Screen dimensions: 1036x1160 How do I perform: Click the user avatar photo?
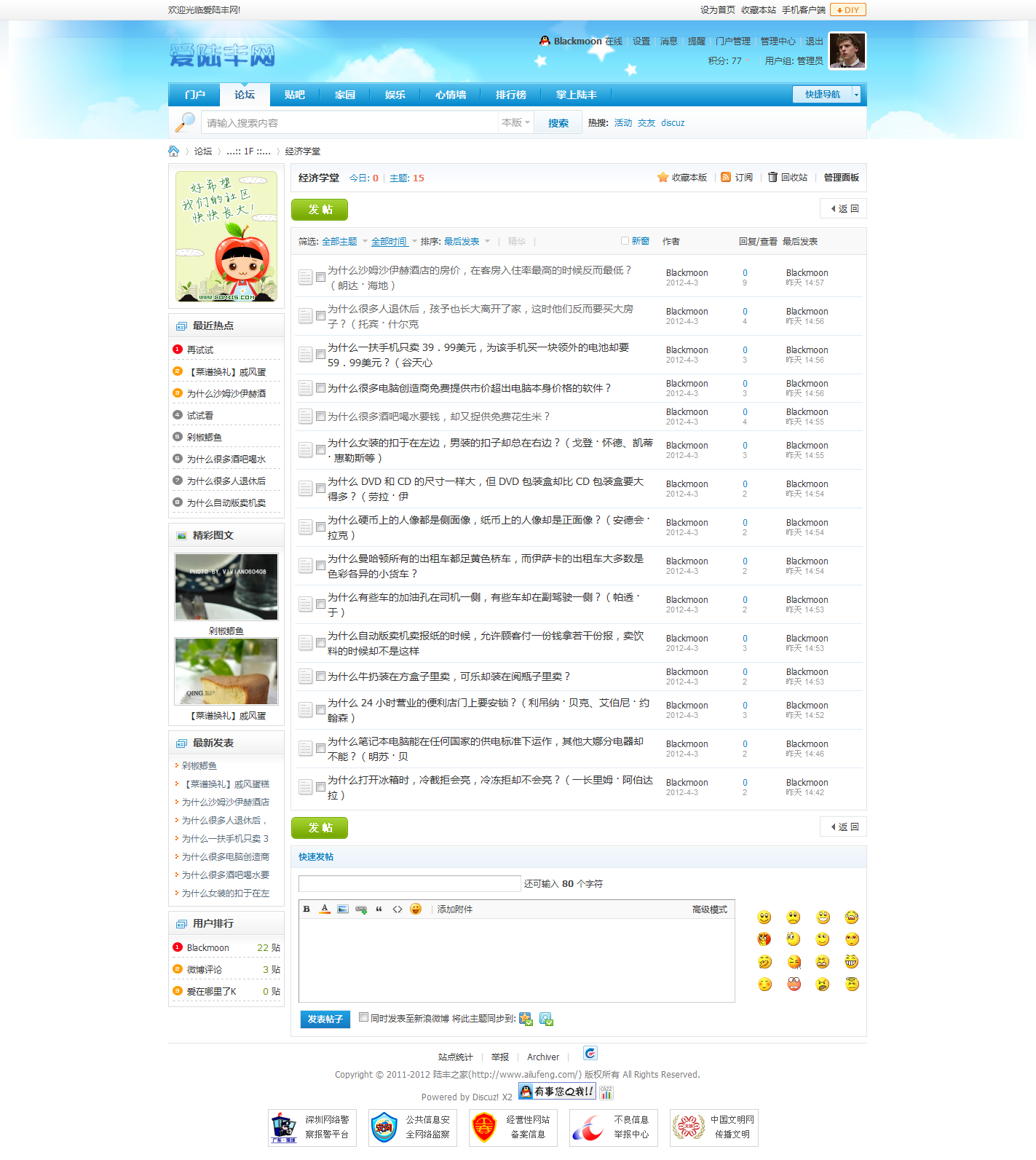848,50
